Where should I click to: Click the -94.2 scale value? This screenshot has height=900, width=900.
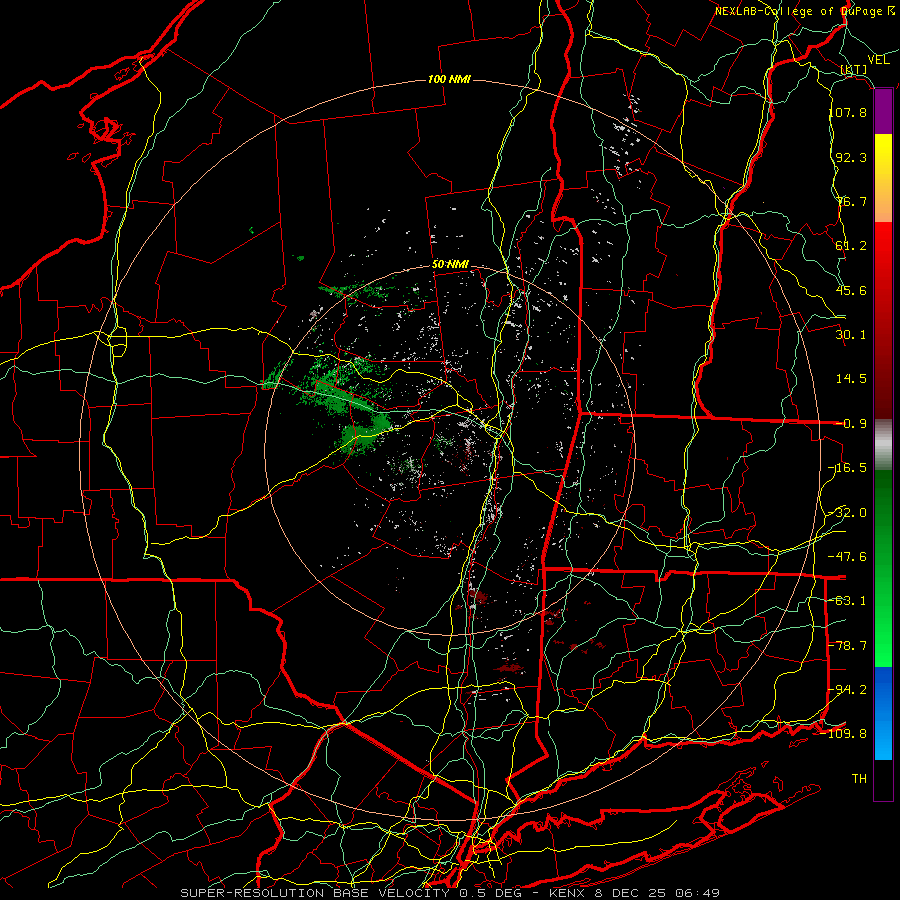[x=848, y=690]
